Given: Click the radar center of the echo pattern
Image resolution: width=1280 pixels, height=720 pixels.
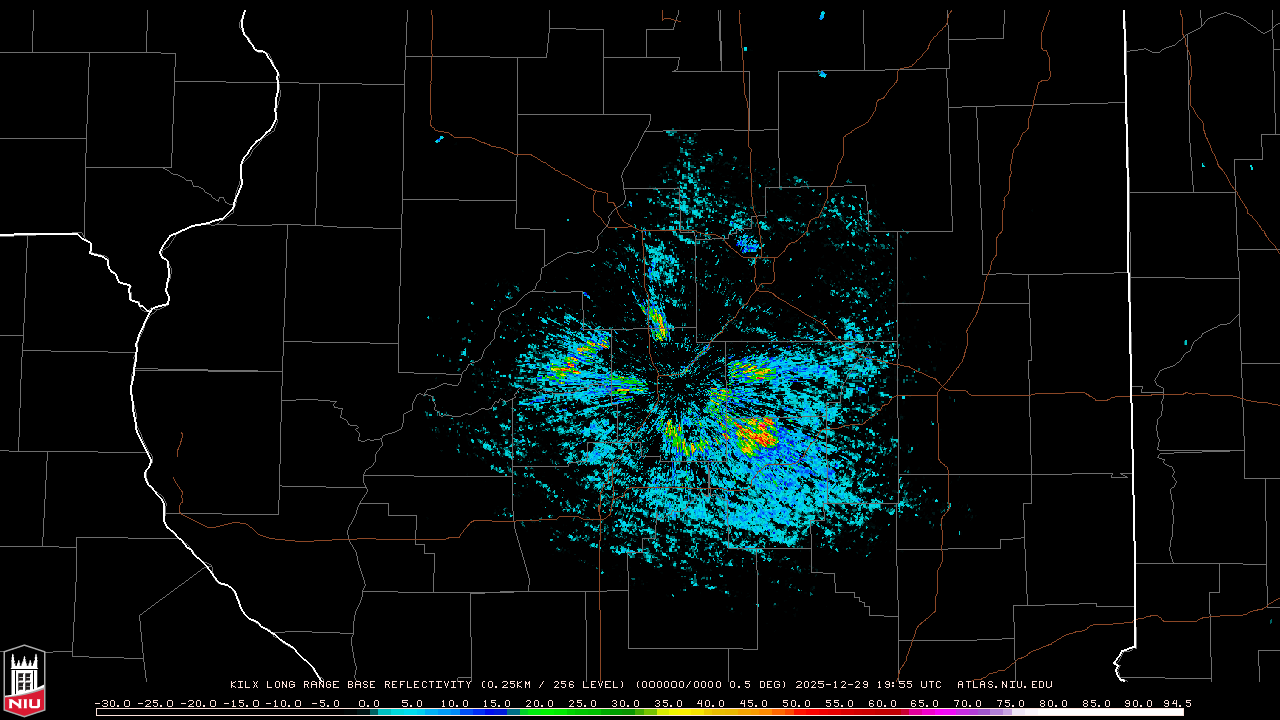Looking at the screenshot, I should click(682, 386).
